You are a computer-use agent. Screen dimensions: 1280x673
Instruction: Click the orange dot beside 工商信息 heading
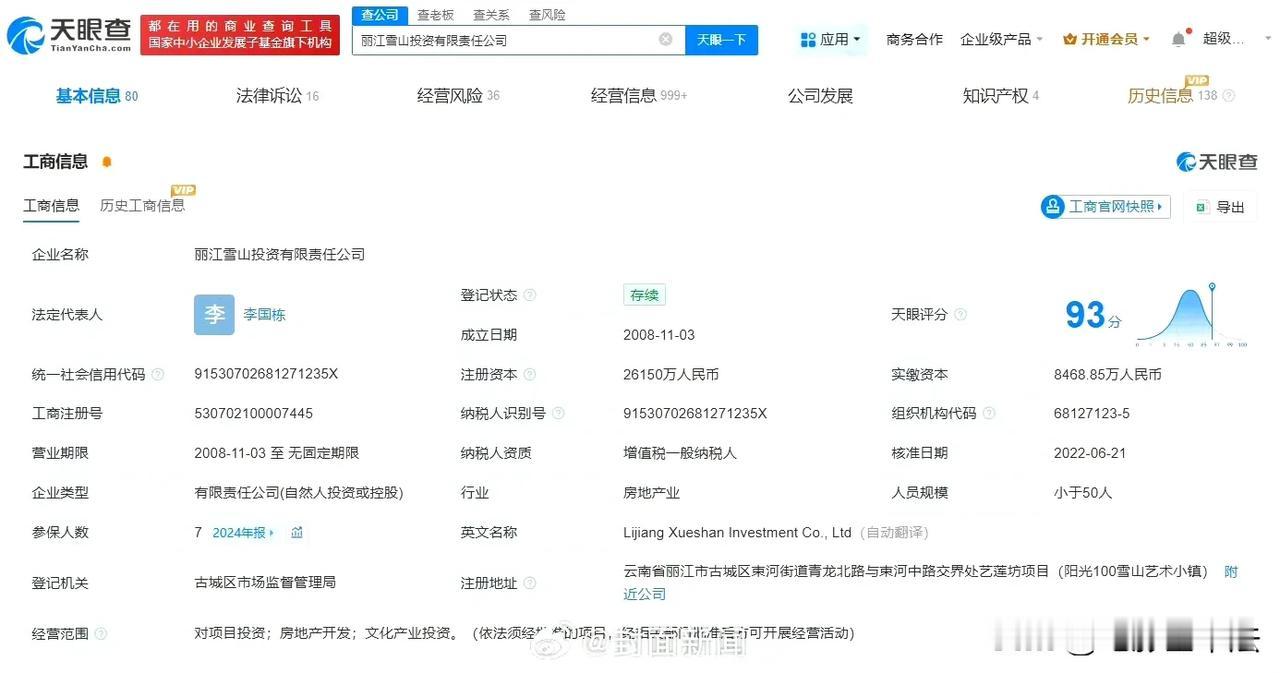[x=107, y=162]
